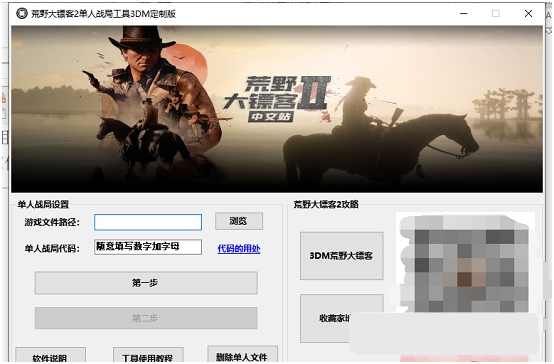The image size is (554, 364).
Task: Click the 游戏文件路径 label text
Action: pos(52,222)
